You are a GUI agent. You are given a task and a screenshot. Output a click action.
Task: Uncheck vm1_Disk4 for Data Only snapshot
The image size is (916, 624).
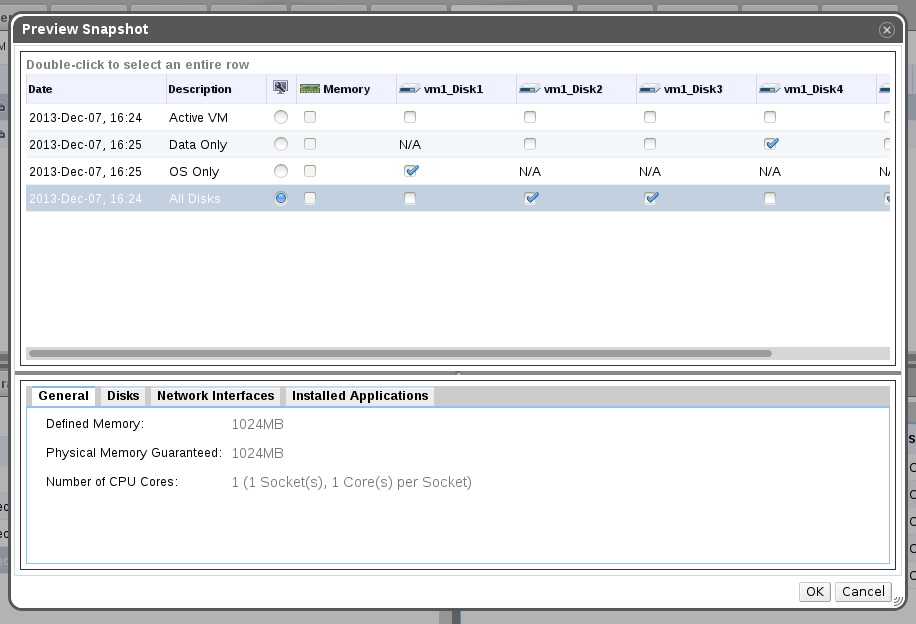tap(770, 144)
